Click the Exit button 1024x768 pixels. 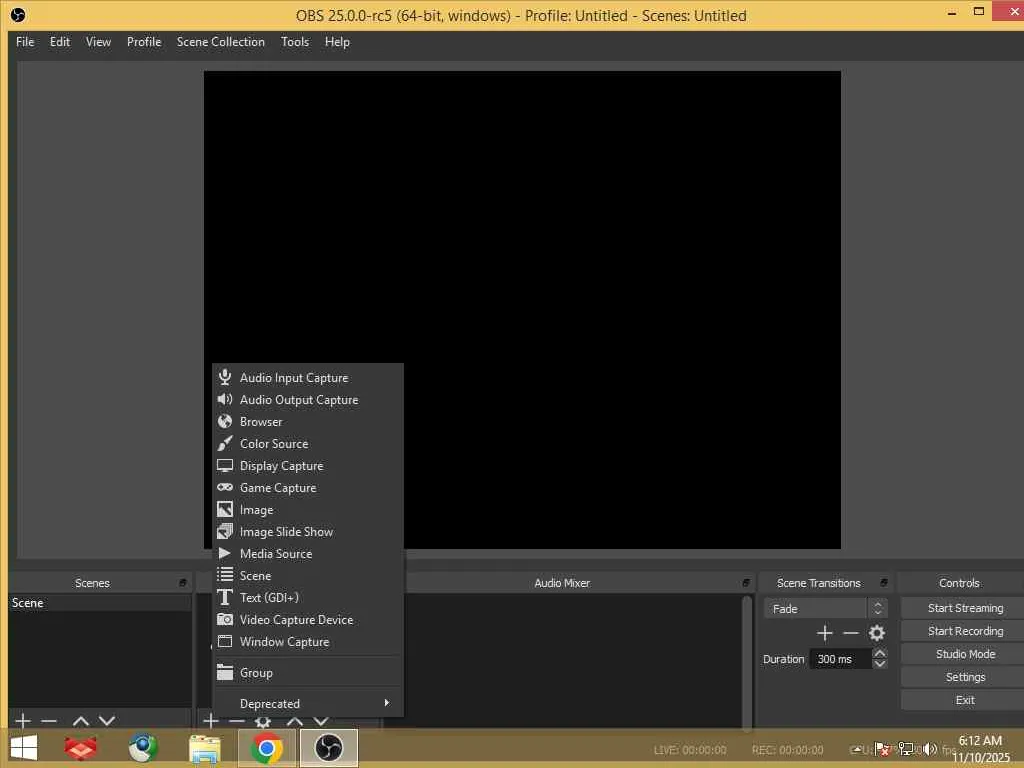[965, 700]
